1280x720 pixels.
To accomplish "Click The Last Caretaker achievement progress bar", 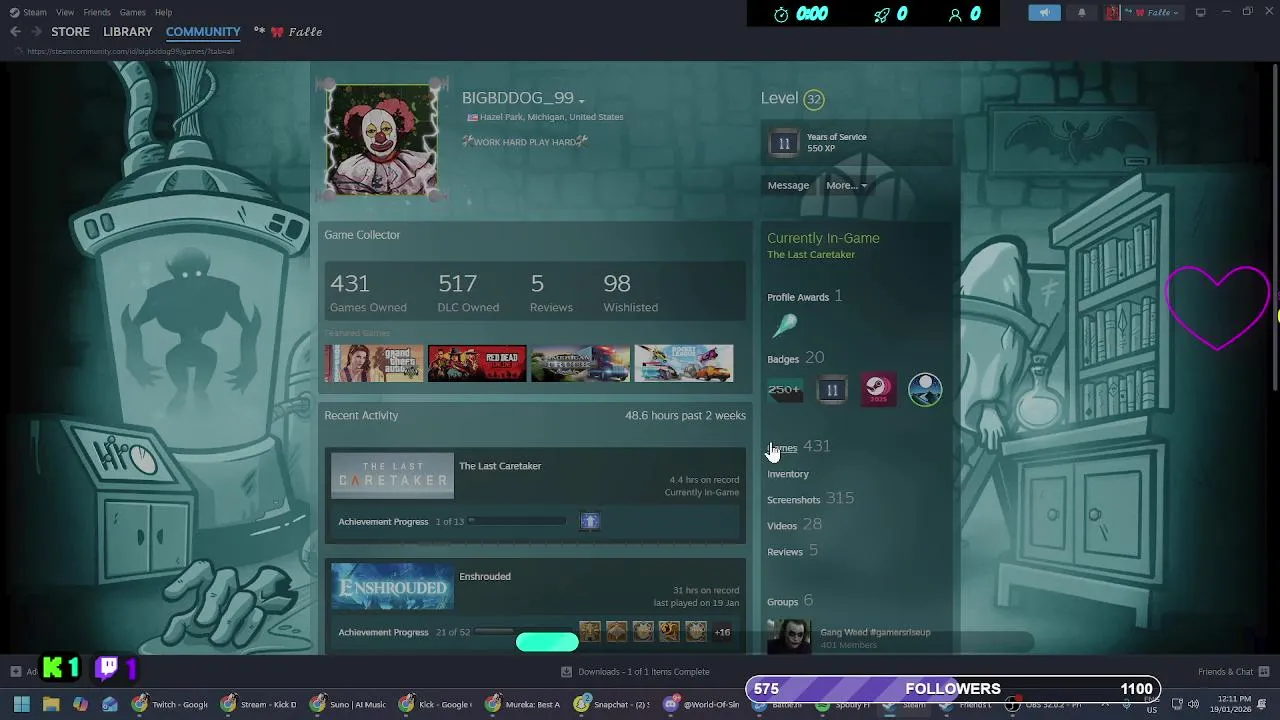I will pyautogui.click(x=518, y=521).
